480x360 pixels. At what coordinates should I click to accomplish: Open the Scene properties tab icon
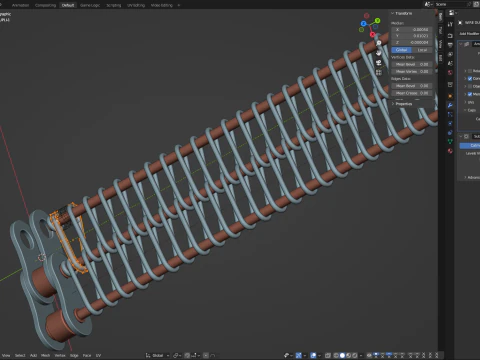(450, 63)
